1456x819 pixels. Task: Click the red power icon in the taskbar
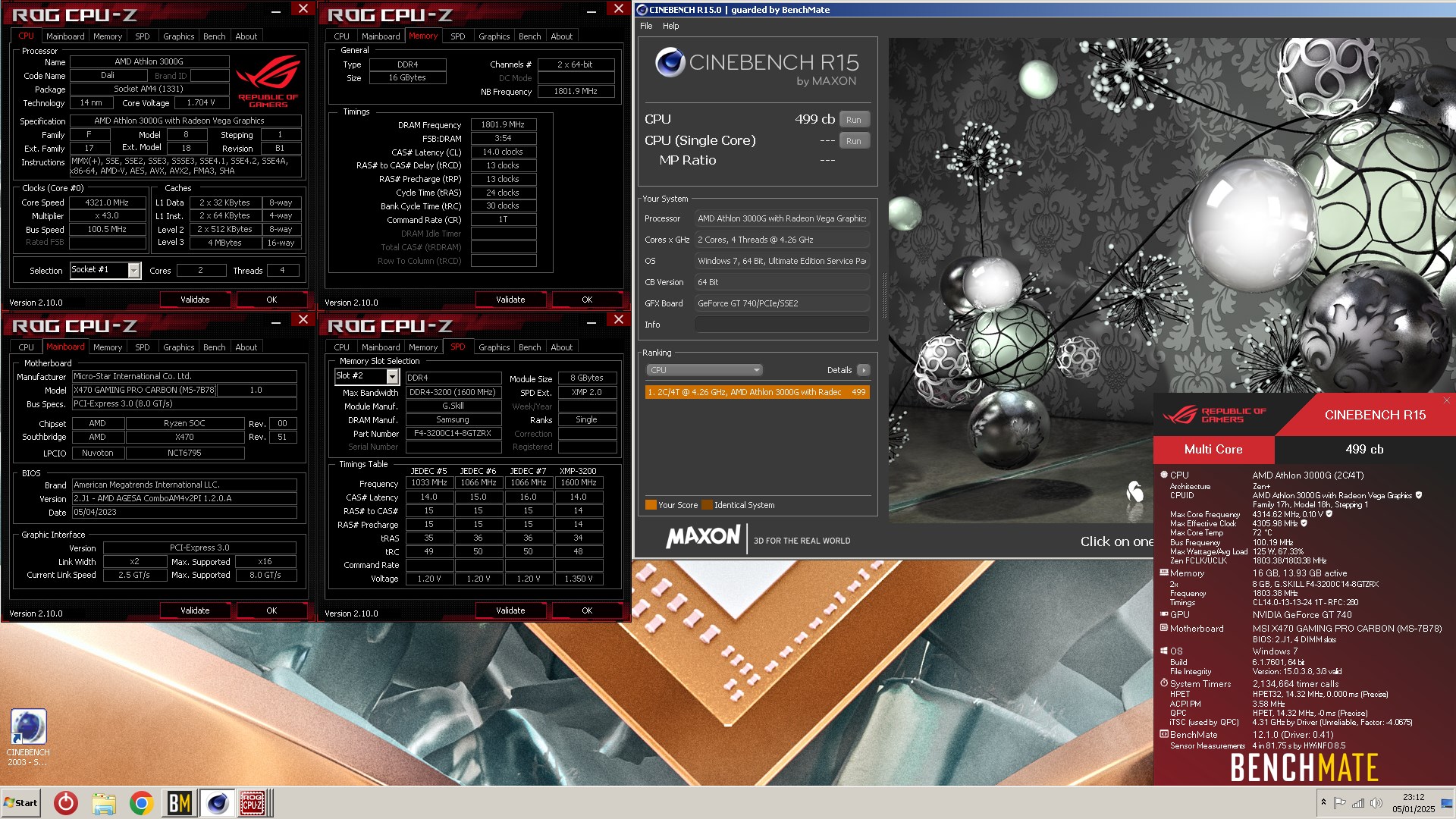click(66, 802)
